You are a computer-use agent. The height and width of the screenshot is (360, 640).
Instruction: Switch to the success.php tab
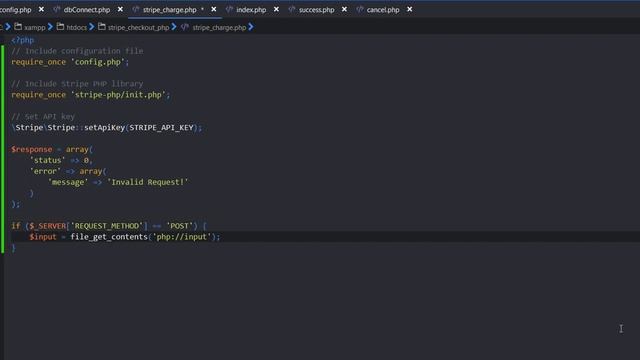(x=316, y=9)
